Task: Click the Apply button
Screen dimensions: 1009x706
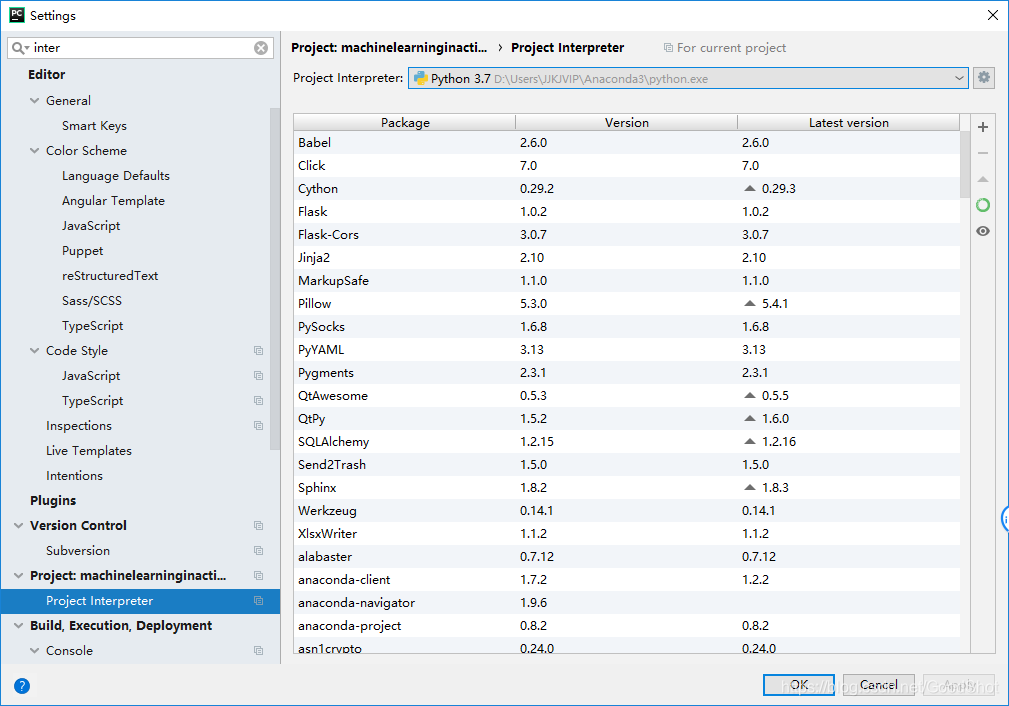Action: click(x=959, y=685)
